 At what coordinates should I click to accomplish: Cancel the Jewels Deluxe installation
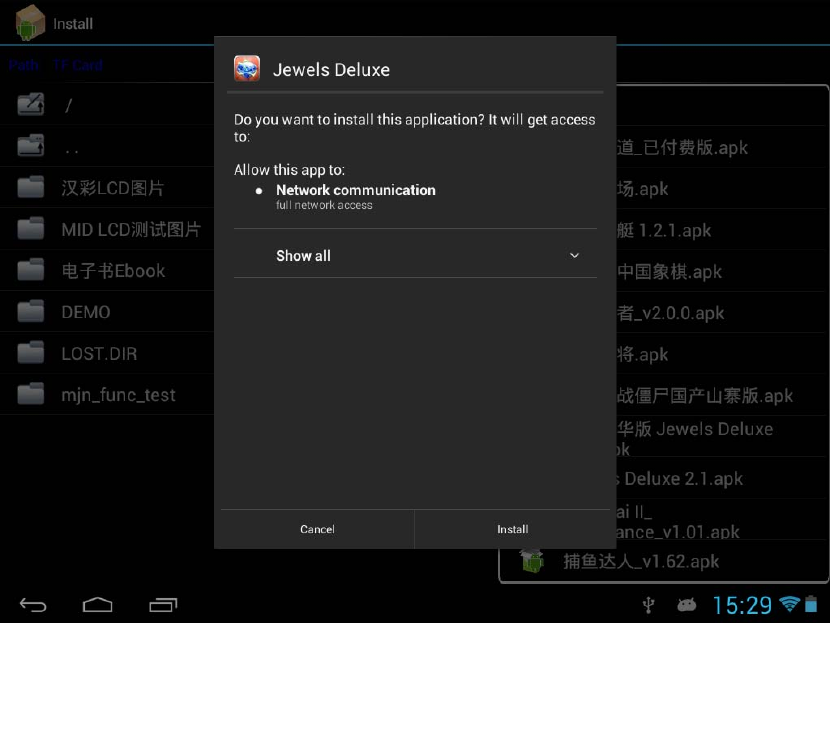[317, 529]
